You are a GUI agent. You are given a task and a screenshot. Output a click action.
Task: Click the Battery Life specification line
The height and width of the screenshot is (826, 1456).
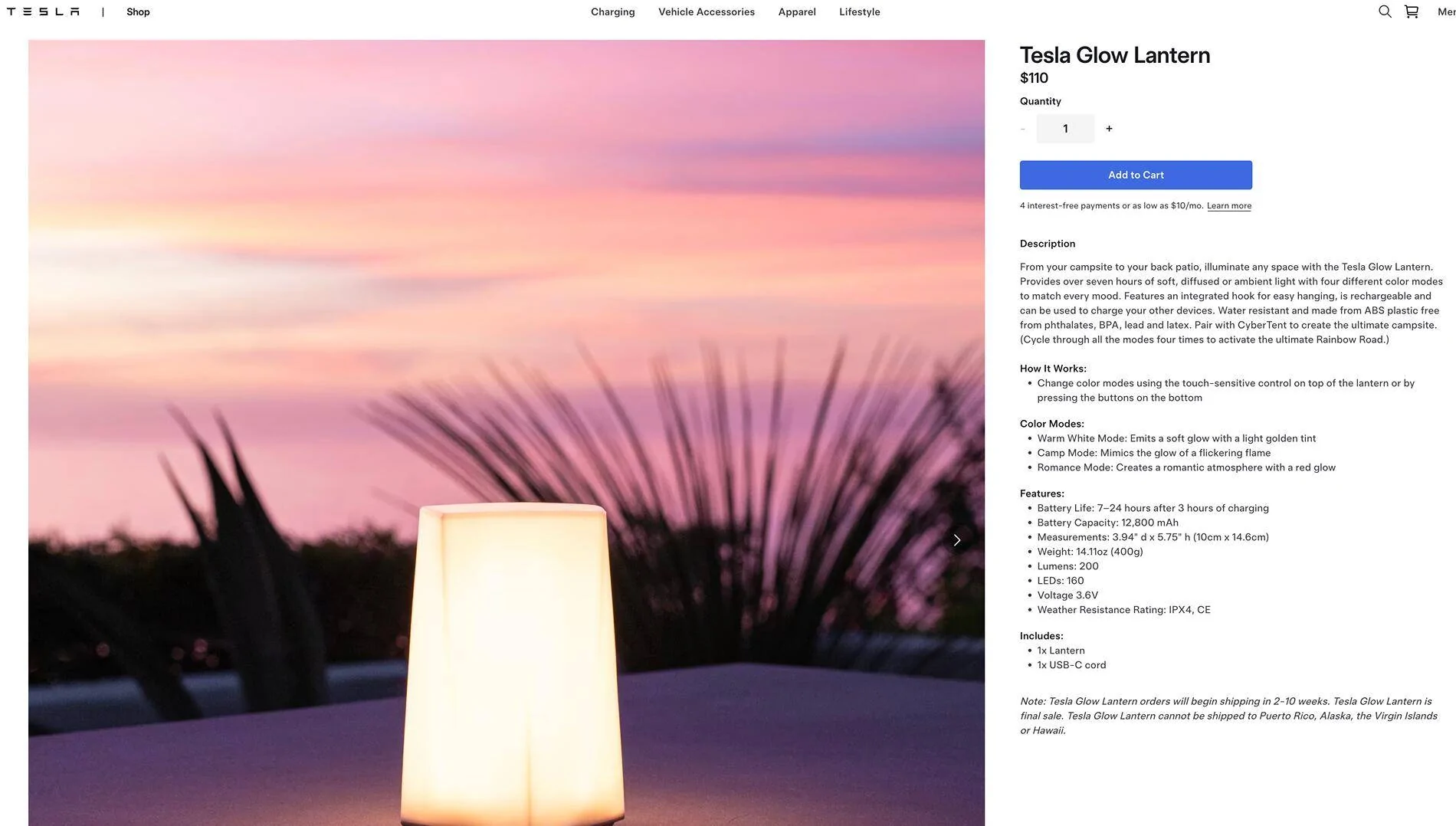click(x=1153, y=508)
